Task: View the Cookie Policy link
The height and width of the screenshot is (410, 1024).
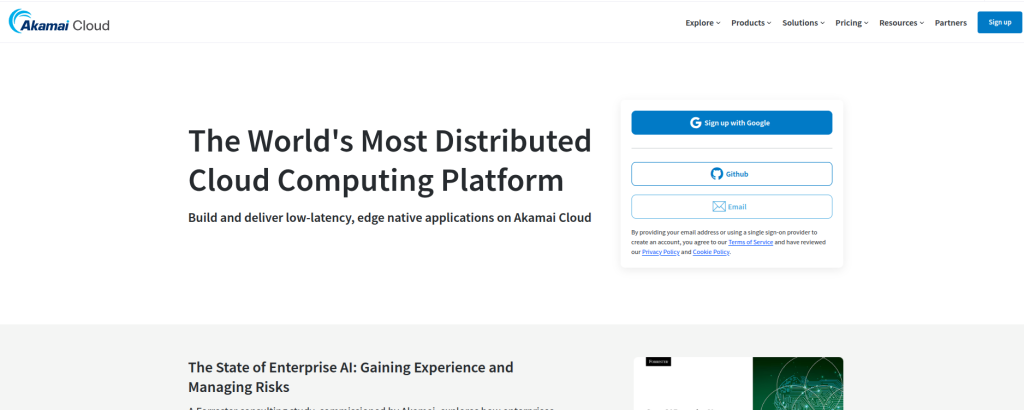Action: pyautogui.click(x=711, y=252)
